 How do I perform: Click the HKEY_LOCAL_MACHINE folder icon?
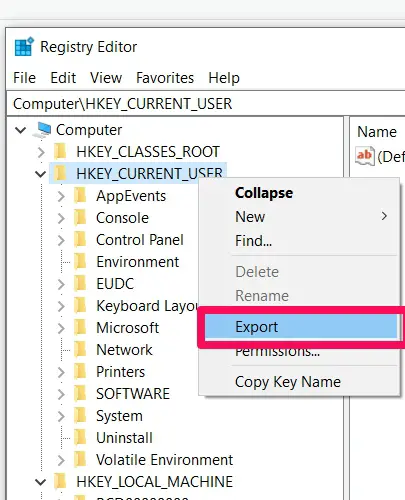pyautogui.click(x=61, y=481)
